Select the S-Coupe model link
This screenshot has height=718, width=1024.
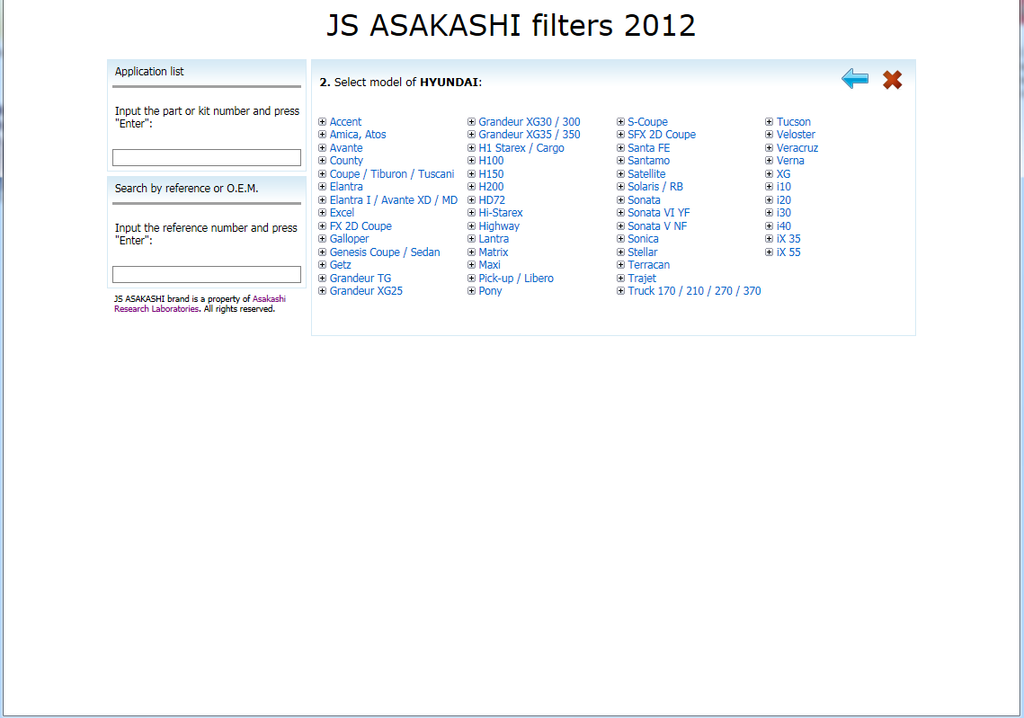[648, 122]
